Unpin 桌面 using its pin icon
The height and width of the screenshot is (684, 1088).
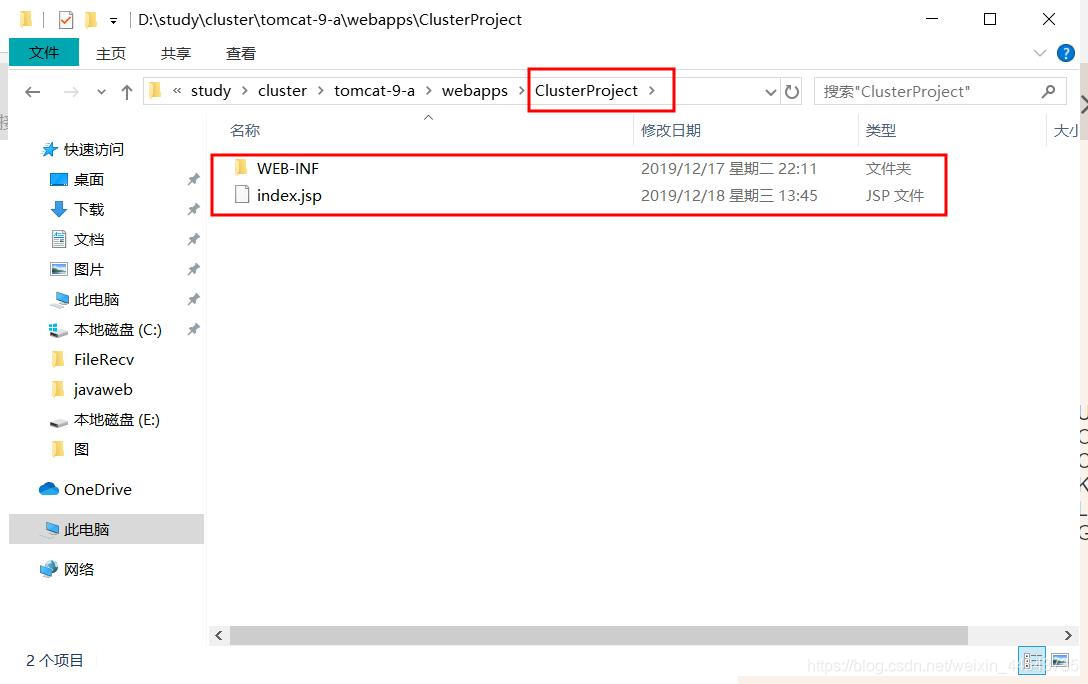[x=194, y=180]
